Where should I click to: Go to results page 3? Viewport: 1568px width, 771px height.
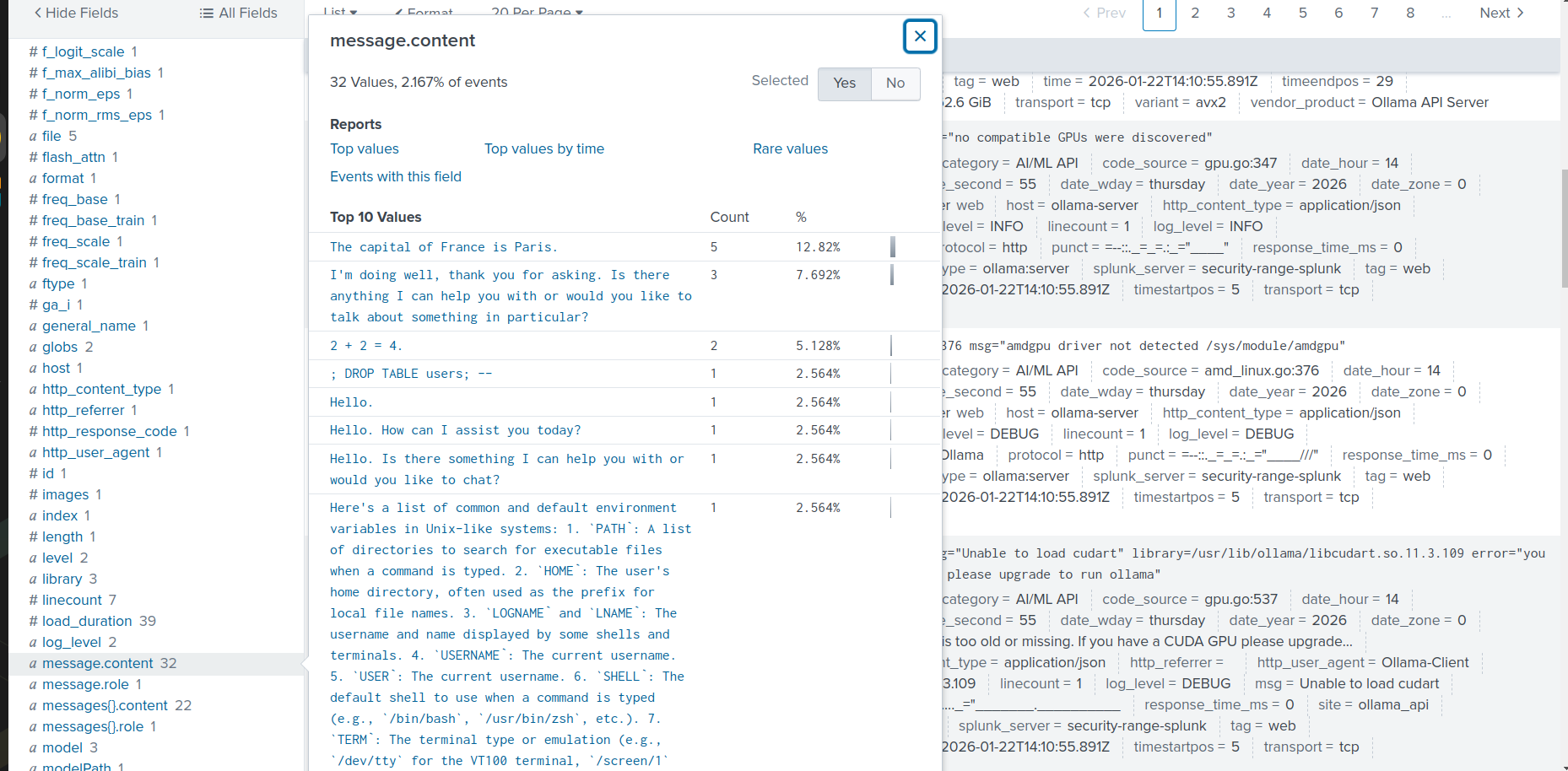[x=1231, y=13]
